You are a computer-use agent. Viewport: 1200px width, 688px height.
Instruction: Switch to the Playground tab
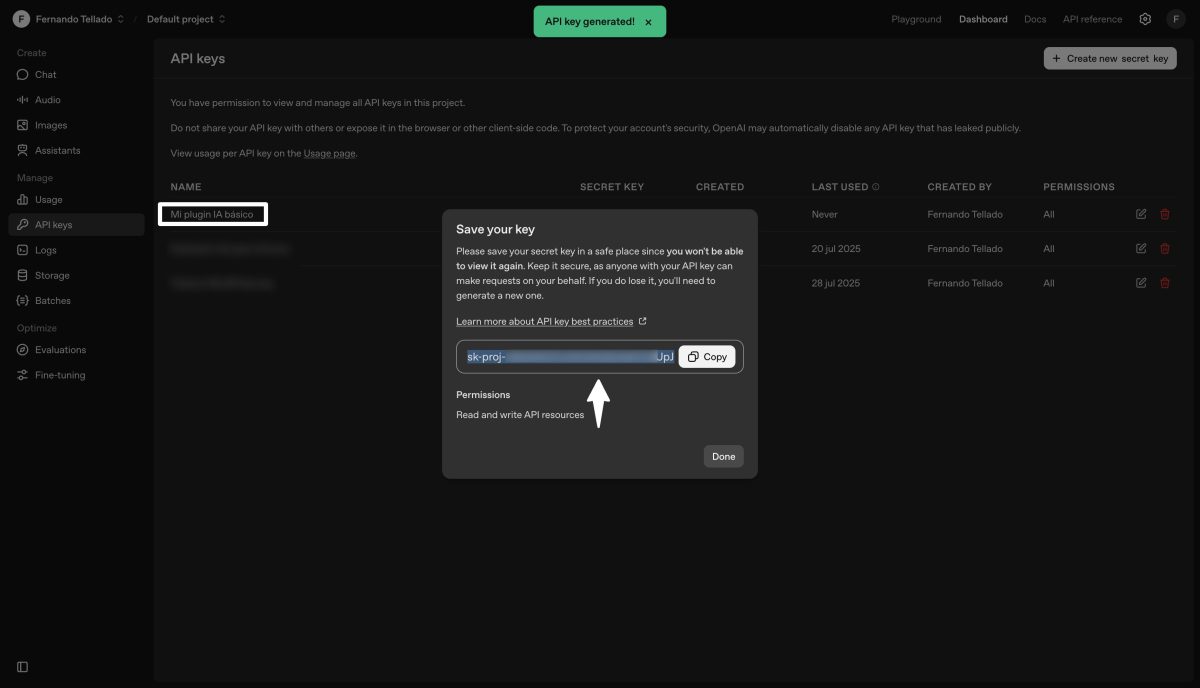pyautogui.click(x=916, y=18)
